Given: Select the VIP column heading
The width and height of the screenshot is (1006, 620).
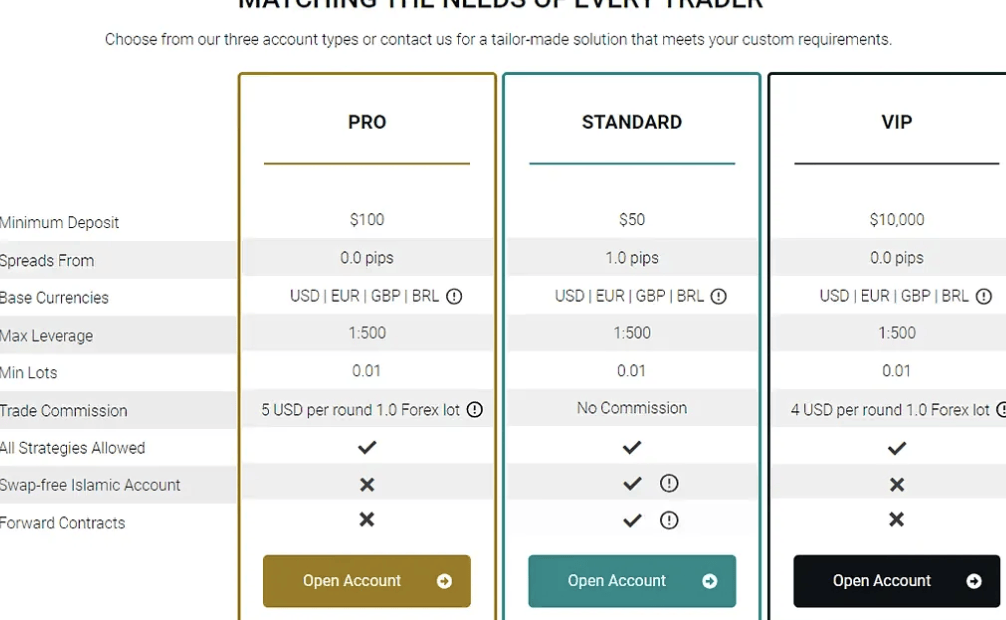Looking at the screenshot, I should click(897, 122).
